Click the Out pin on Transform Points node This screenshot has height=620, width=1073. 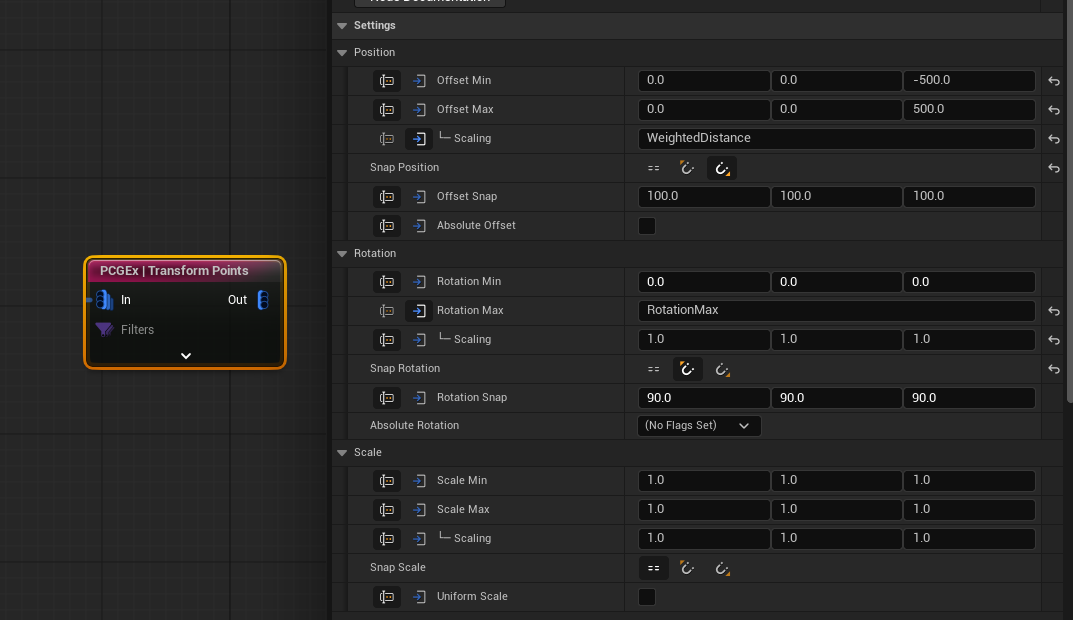(x=262, y=300)
